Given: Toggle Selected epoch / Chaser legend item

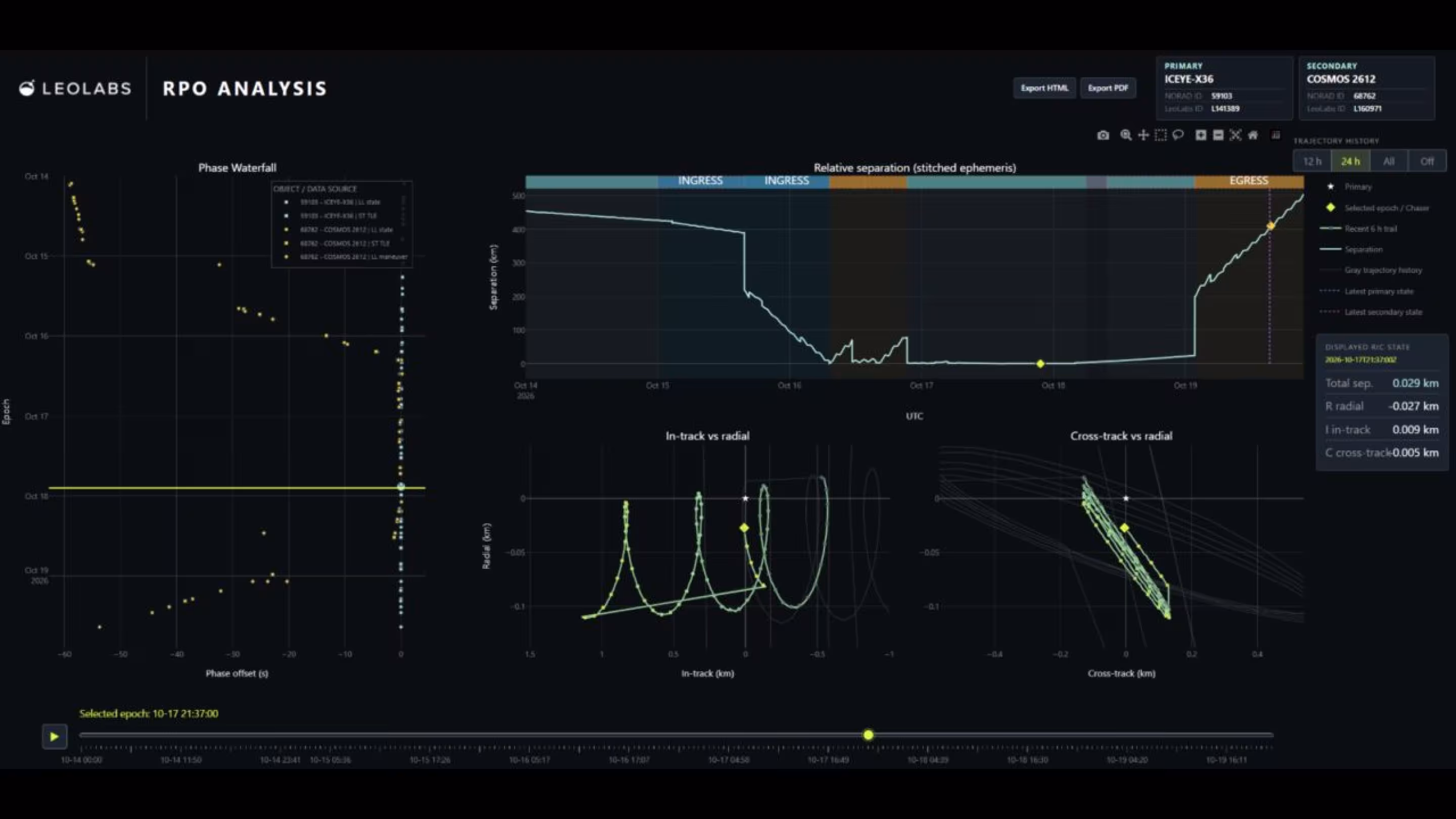Looking at the screenshot, I should (x=1377, y=208).
